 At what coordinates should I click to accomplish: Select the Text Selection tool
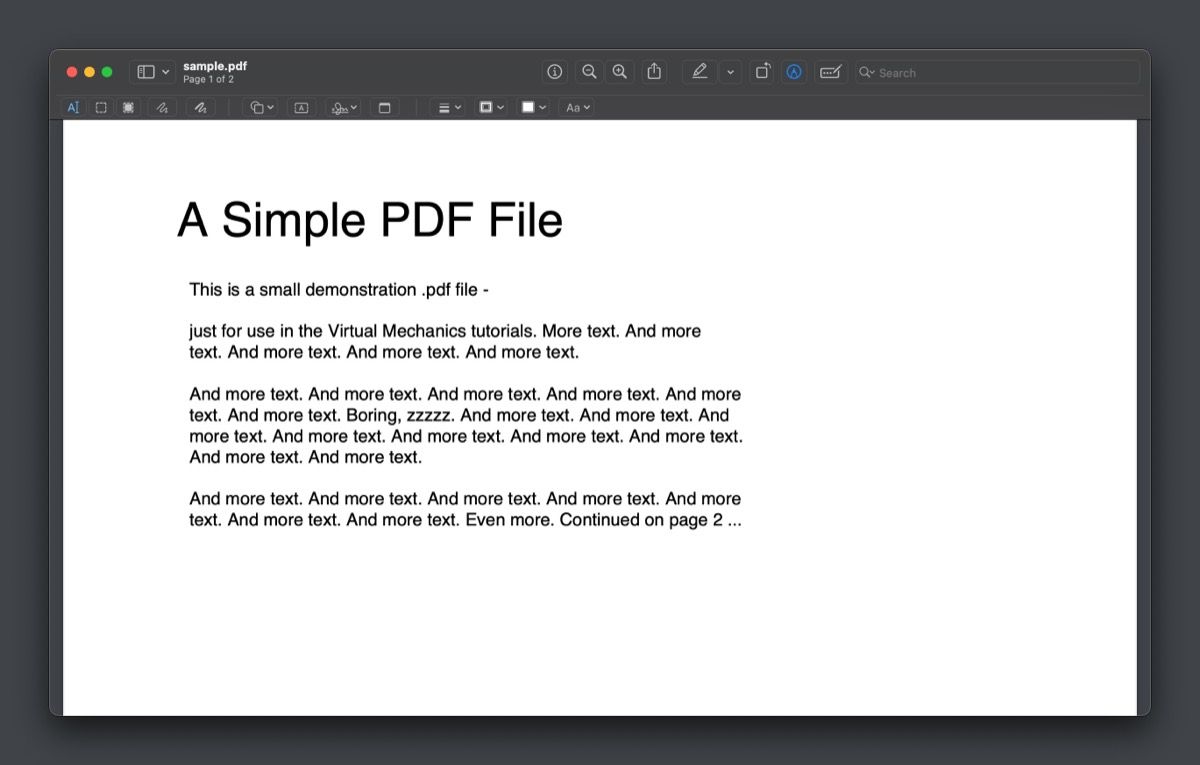tap(73, 107)
